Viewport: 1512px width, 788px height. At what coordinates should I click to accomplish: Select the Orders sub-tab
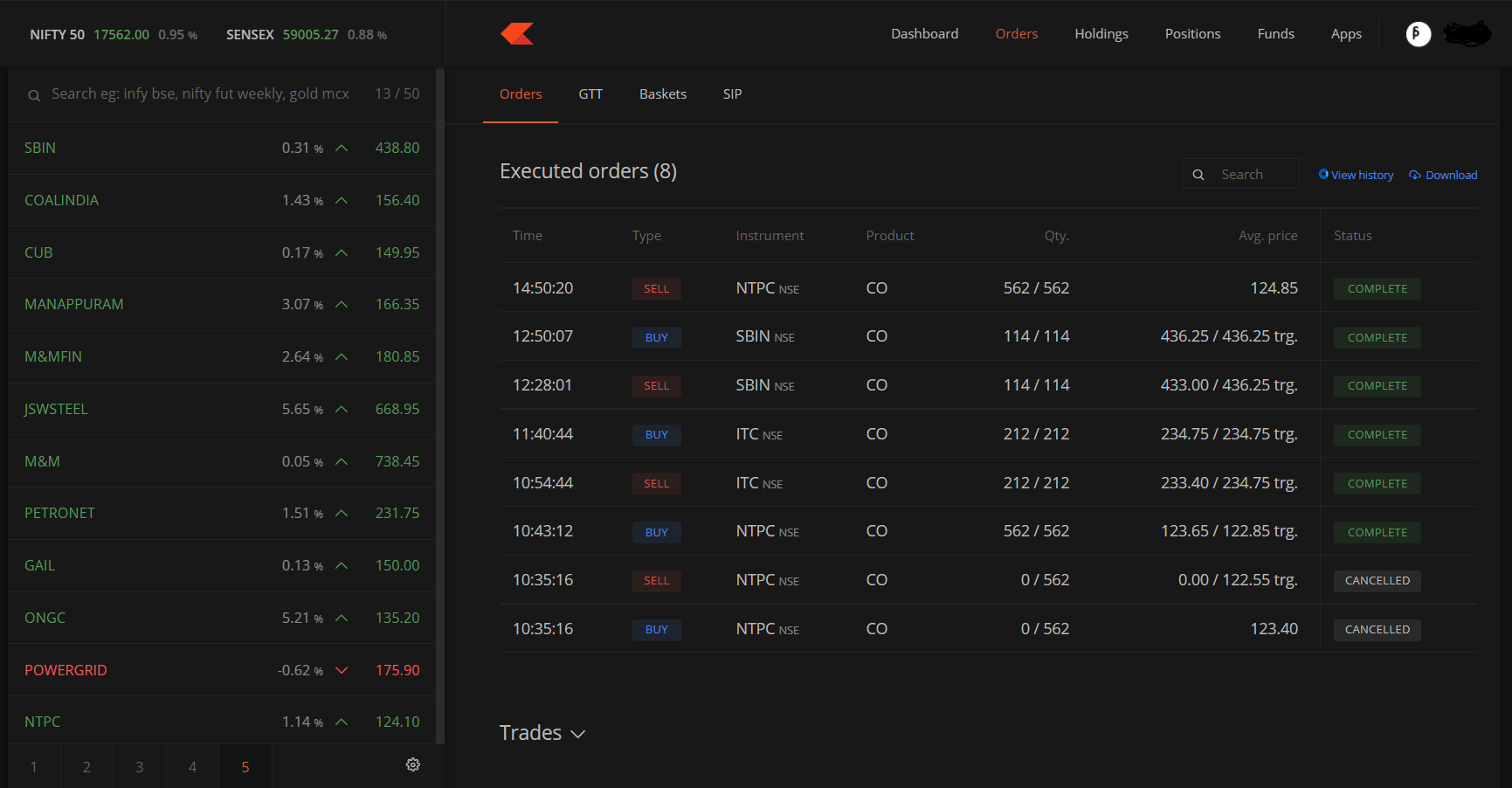click(x=521, y=94)
